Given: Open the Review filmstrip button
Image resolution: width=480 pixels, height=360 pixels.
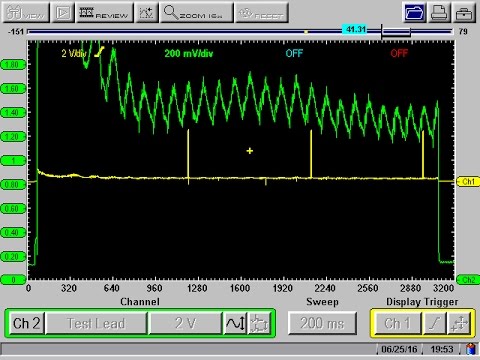Looking at the screenshot, I should [x=105, y=13].
